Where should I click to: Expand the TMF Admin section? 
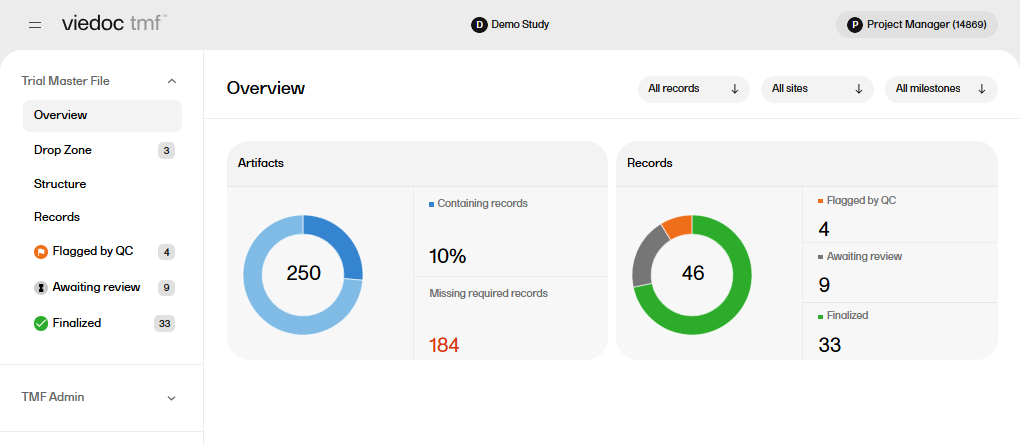coord(171,398)
